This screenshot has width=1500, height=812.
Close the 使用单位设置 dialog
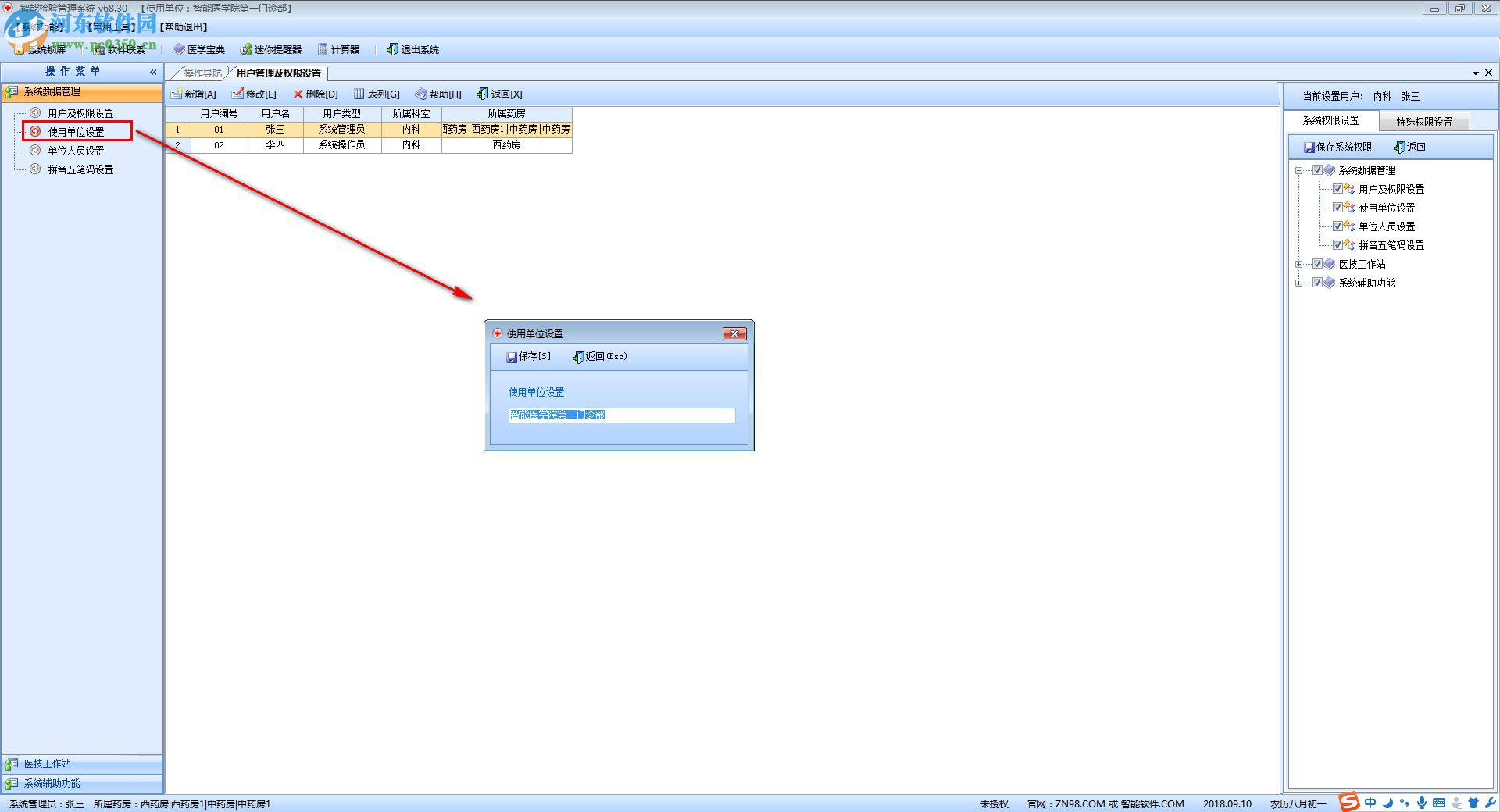coord(734,333)
